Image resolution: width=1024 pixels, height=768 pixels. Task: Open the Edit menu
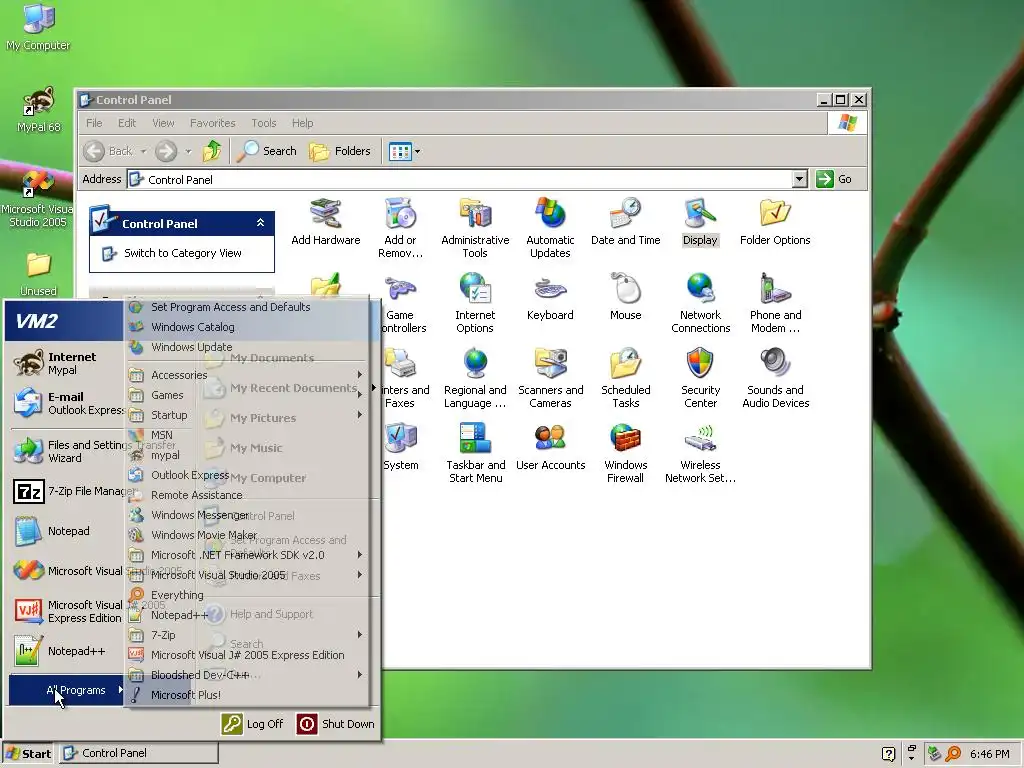(x=127, y=123)
